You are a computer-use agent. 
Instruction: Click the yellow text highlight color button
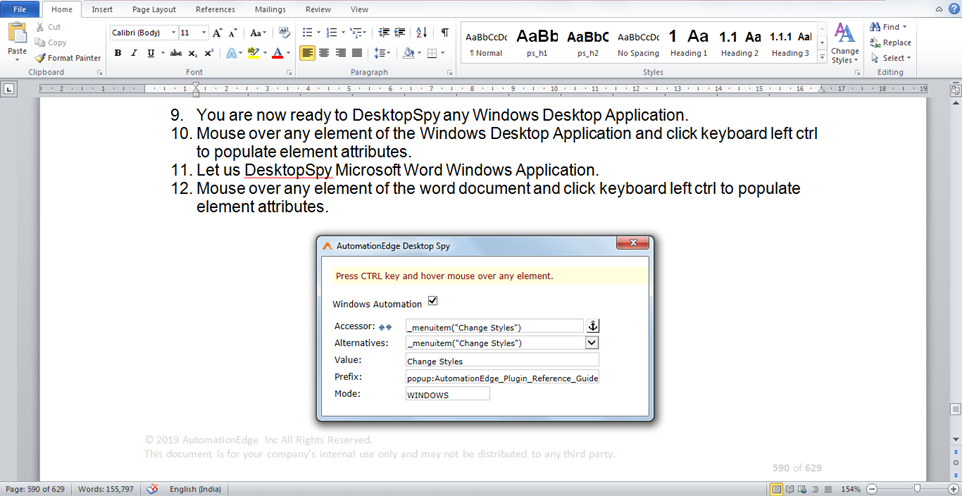coord(253,53)
